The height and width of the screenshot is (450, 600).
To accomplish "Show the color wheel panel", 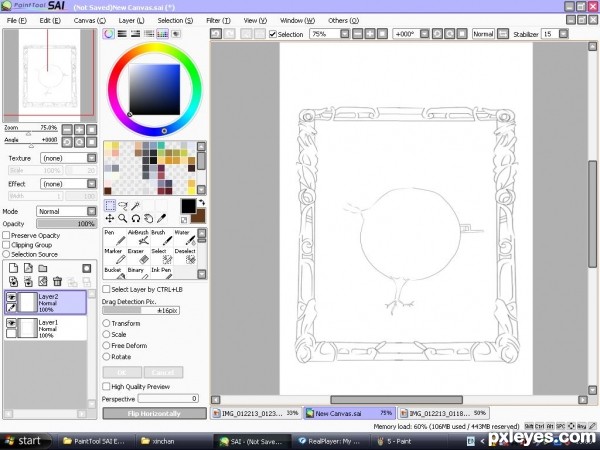I will tap(109, 34).
